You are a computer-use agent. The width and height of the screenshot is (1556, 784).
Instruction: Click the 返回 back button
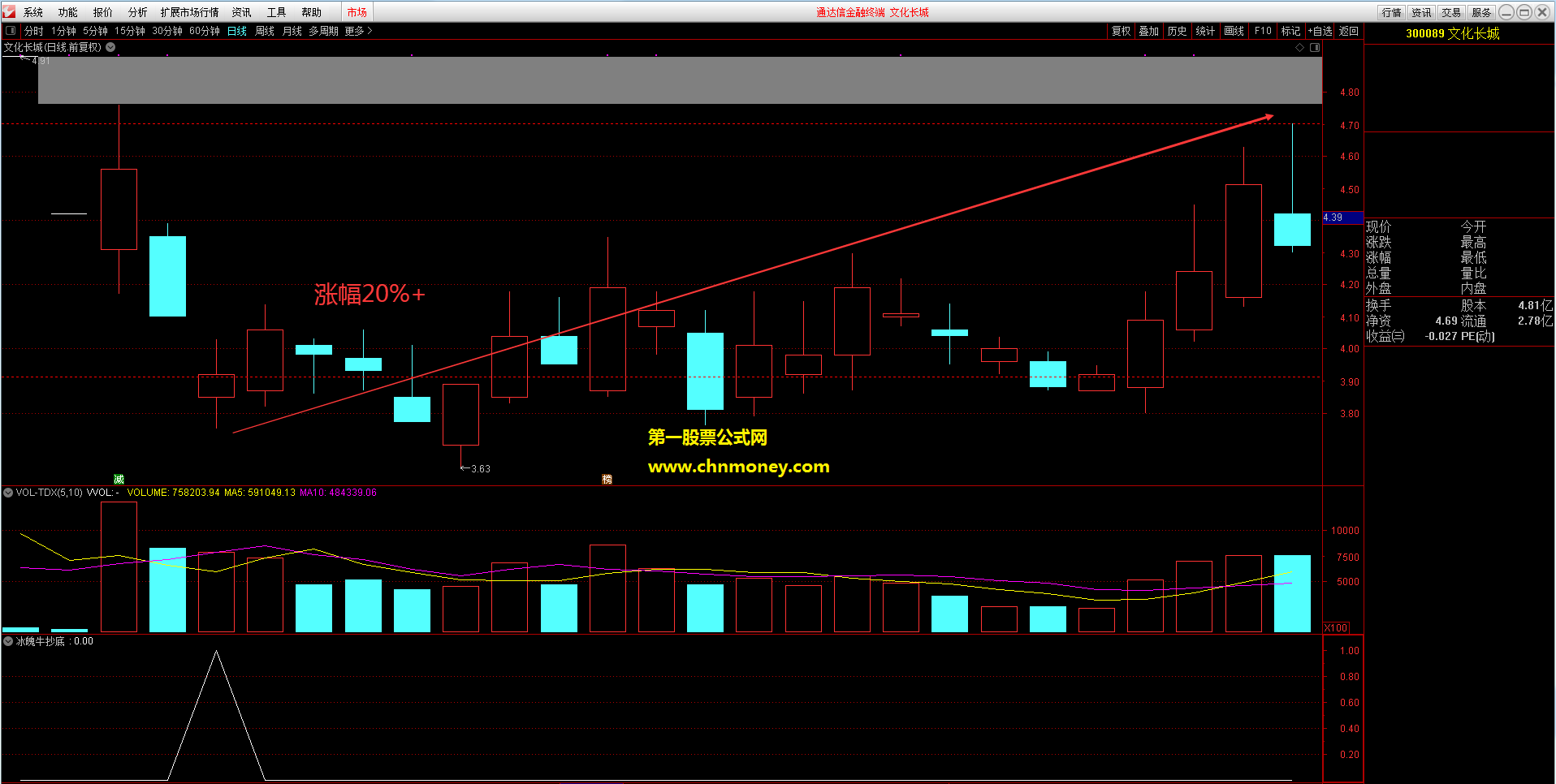coord(1349,31)
